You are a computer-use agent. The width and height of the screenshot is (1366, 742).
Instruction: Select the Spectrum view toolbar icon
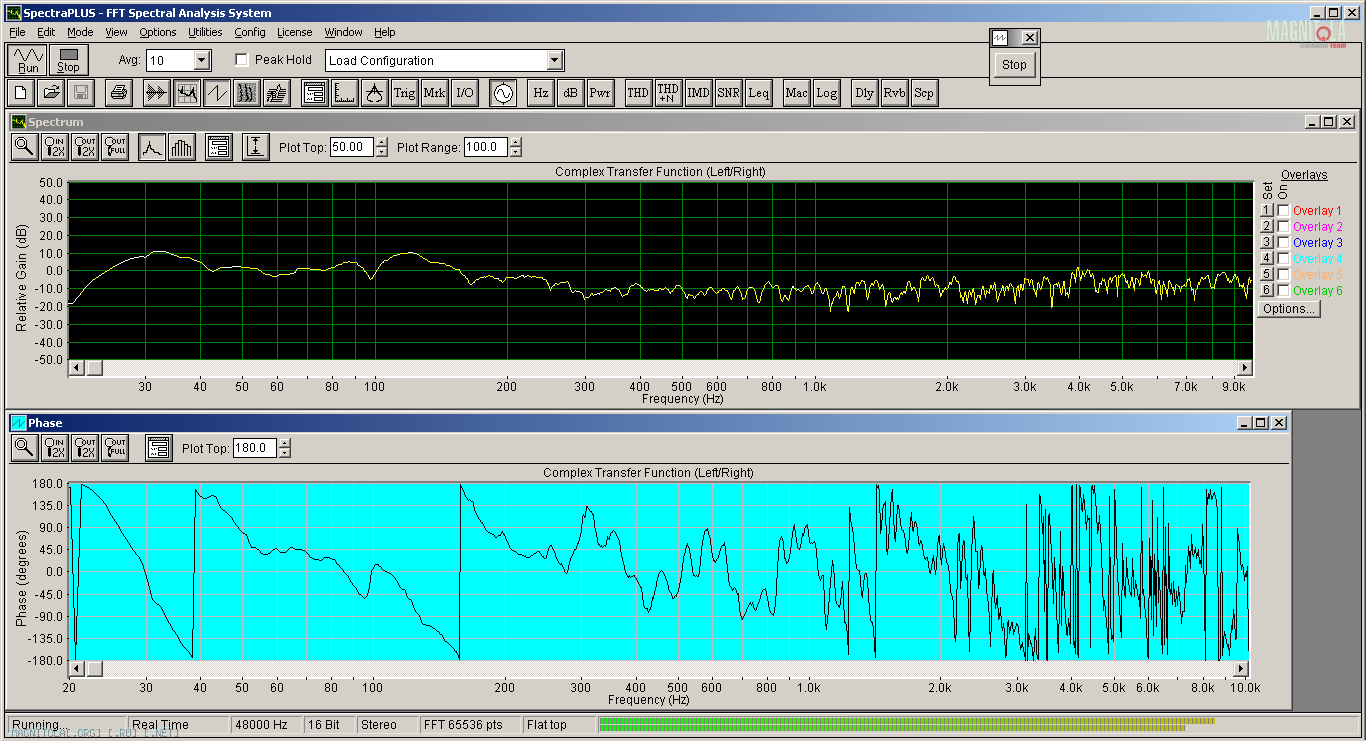(186, 93)
